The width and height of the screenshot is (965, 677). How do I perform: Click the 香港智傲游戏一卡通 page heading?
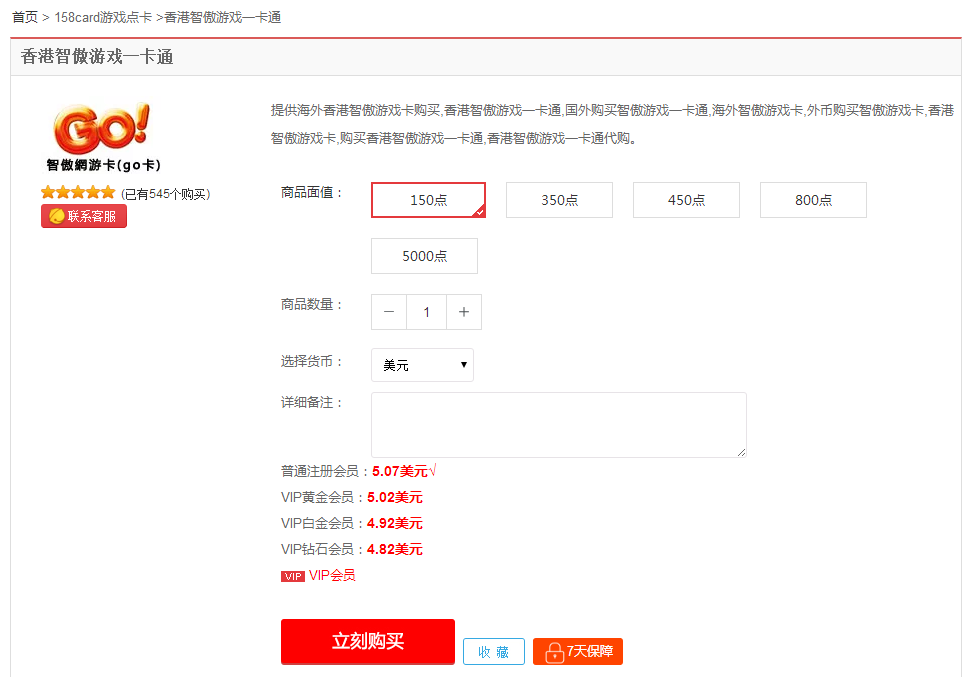pyautogui.click(x=97, y=57)
